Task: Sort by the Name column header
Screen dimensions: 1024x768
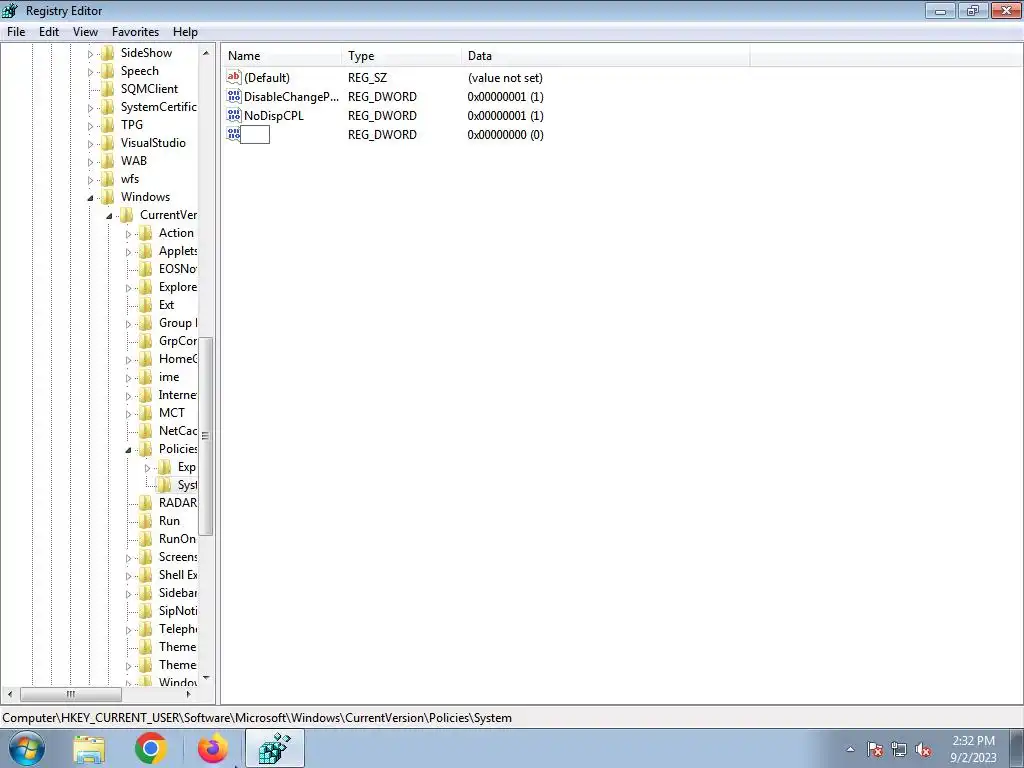Action: (x=281, y=56)
